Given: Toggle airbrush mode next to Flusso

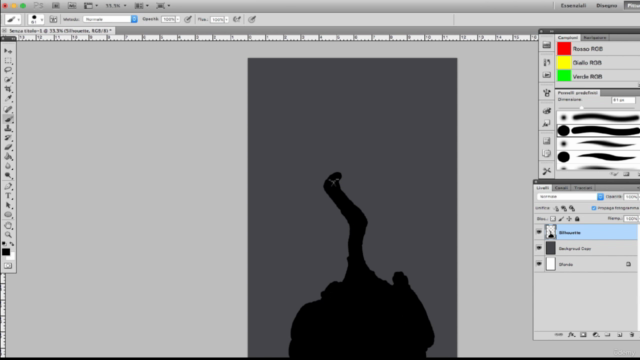Looking at the screenshot, I should coord(237,19).
